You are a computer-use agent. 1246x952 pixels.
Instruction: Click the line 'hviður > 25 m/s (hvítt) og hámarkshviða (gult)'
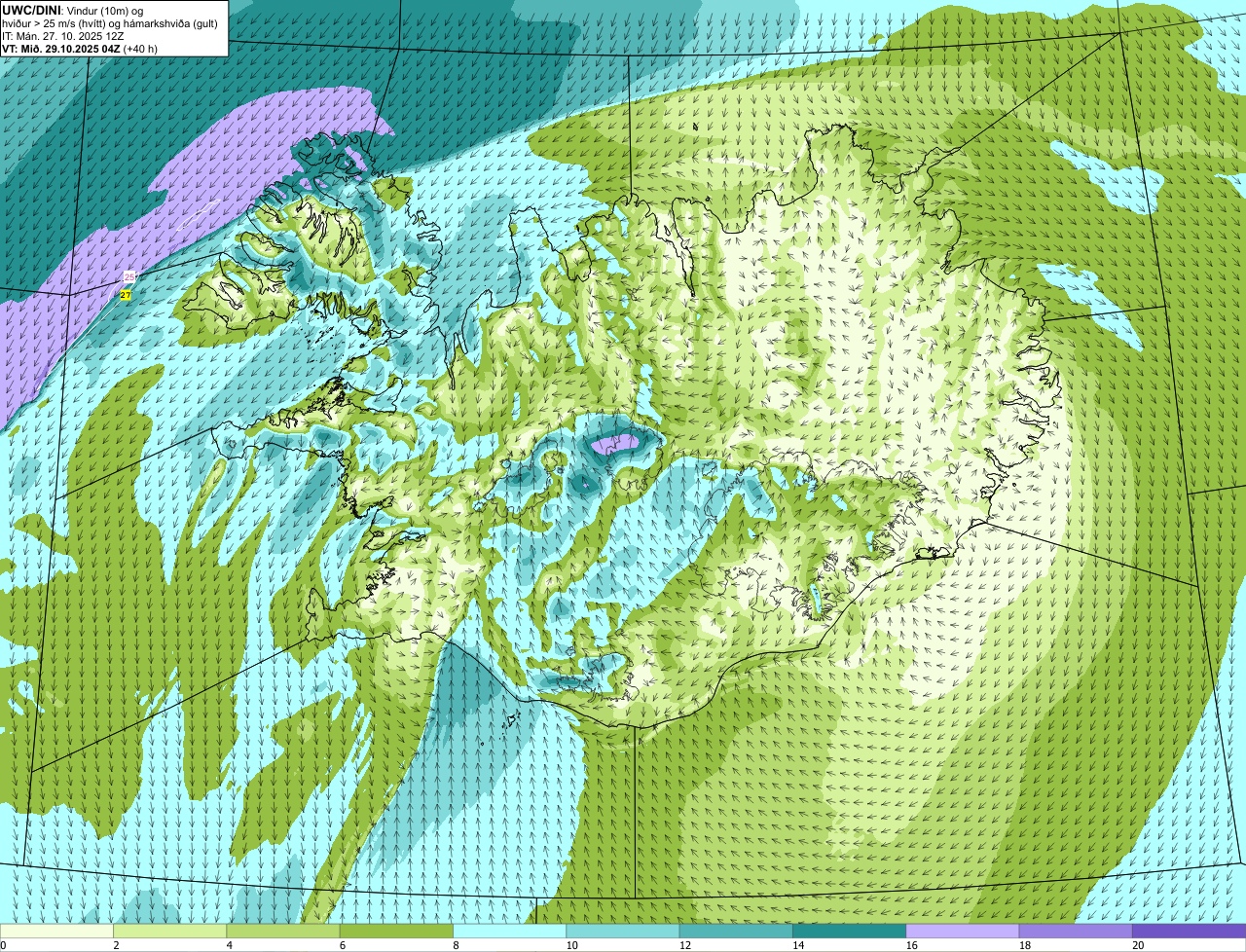[x=110, y=23]
